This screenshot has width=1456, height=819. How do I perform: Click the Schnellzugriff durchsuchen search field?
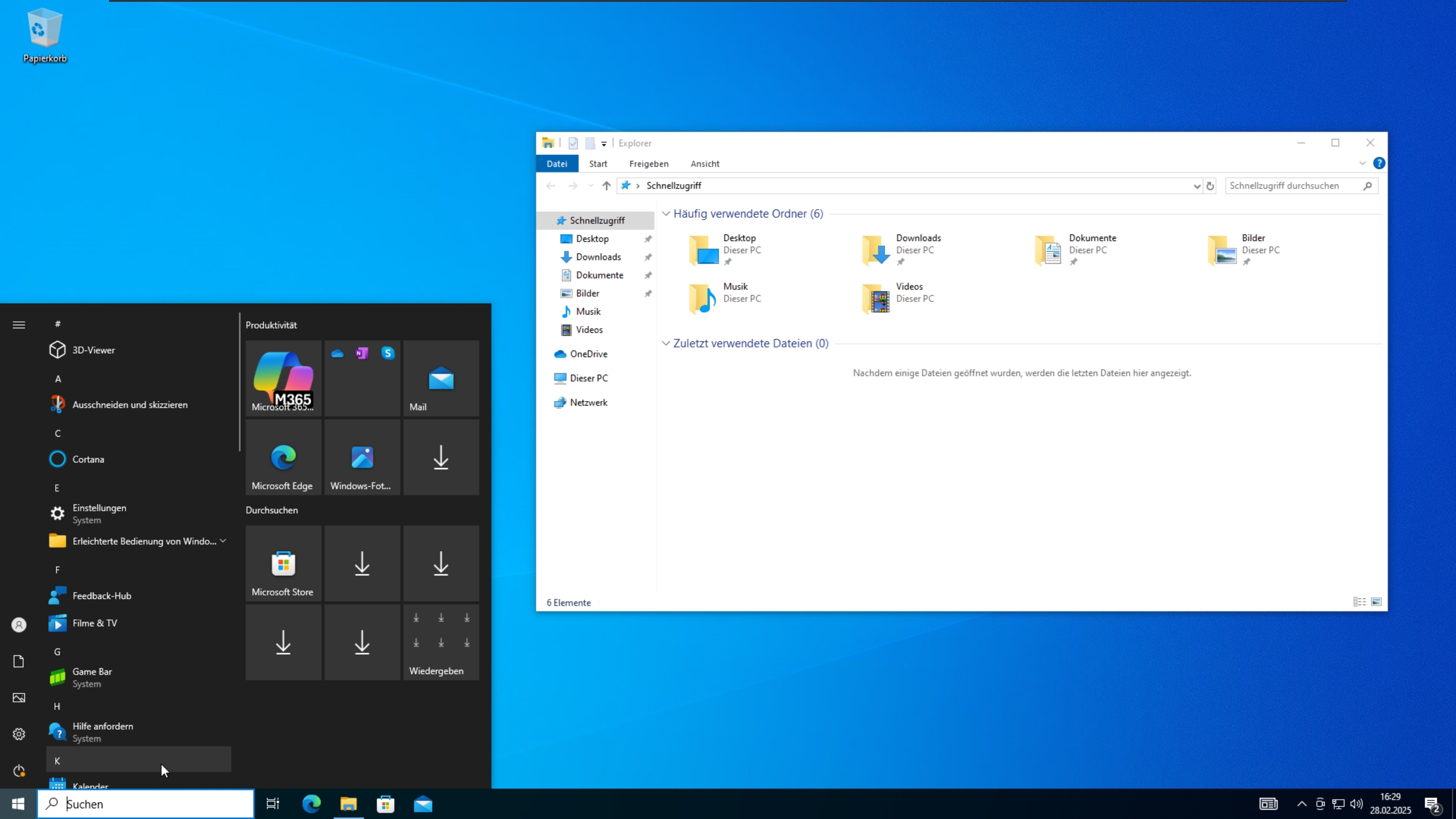(x=1291, y=186)
